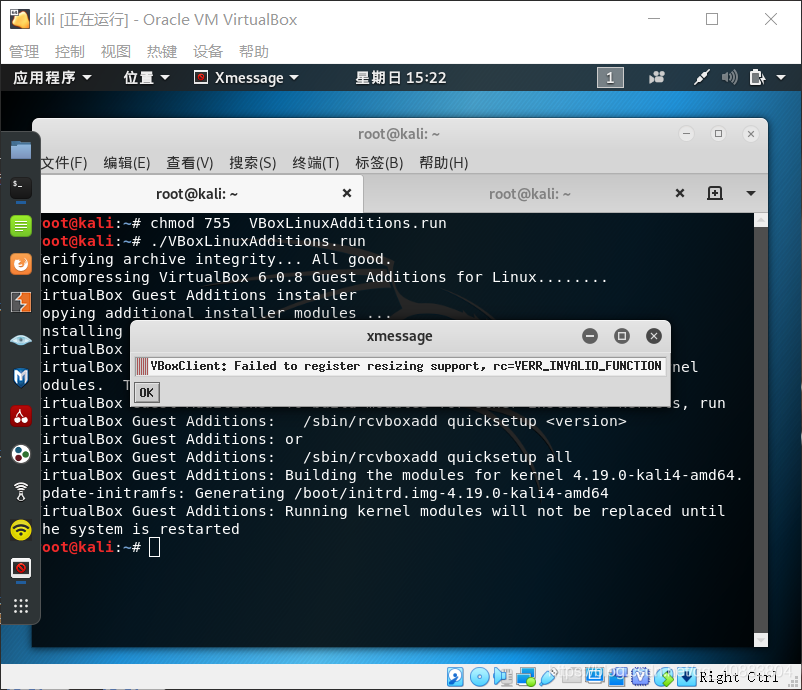Open the screen recorder camera icon

point(657,78)
